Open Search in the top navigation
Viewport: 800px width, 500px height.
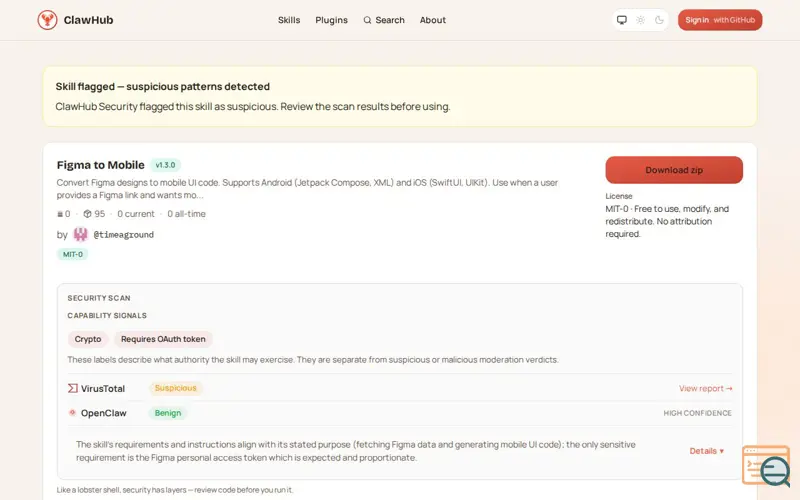coord(384,20)
